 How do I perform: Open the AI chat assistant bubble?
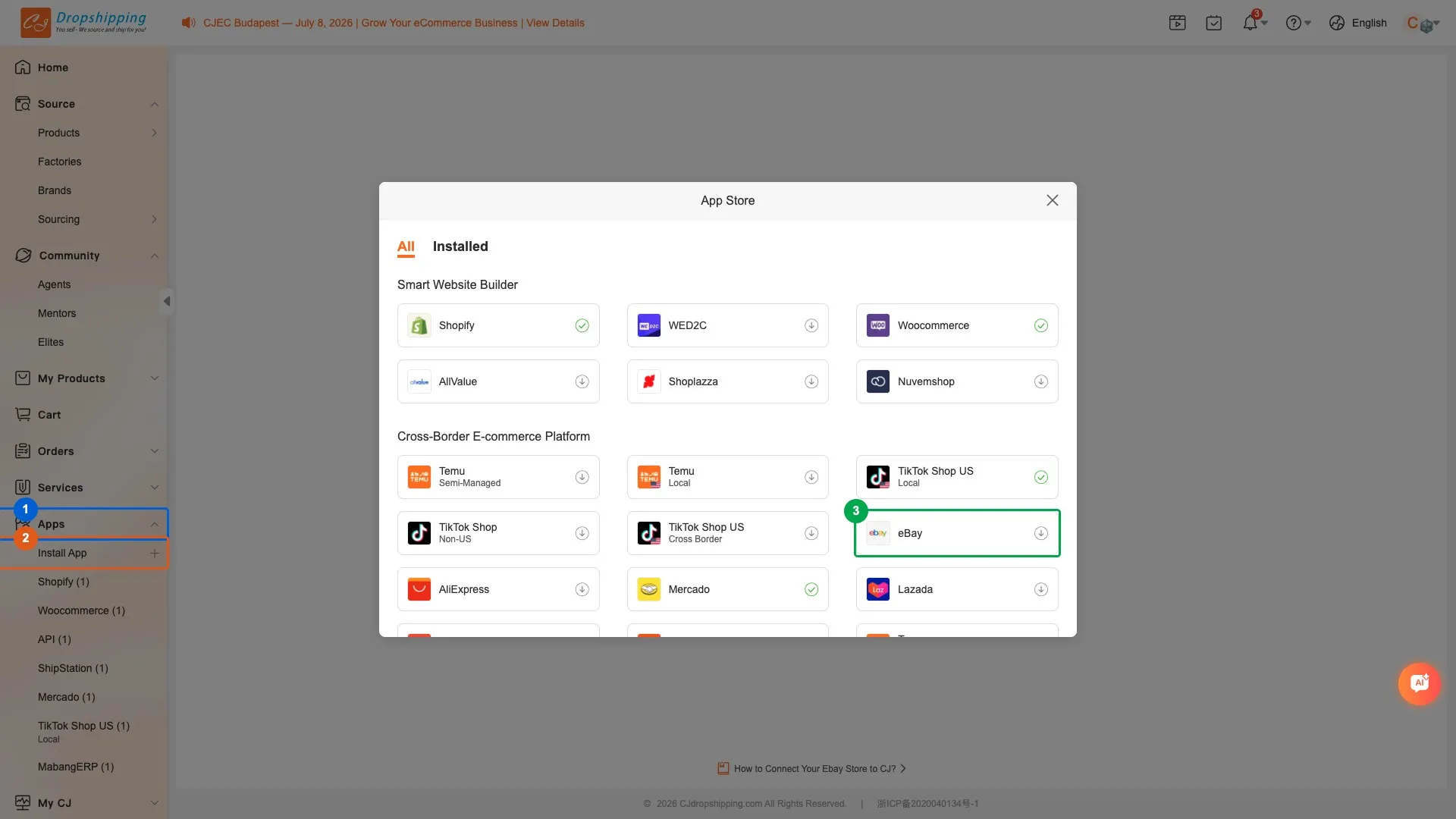pyautogui.click(x=1420, y=683)
